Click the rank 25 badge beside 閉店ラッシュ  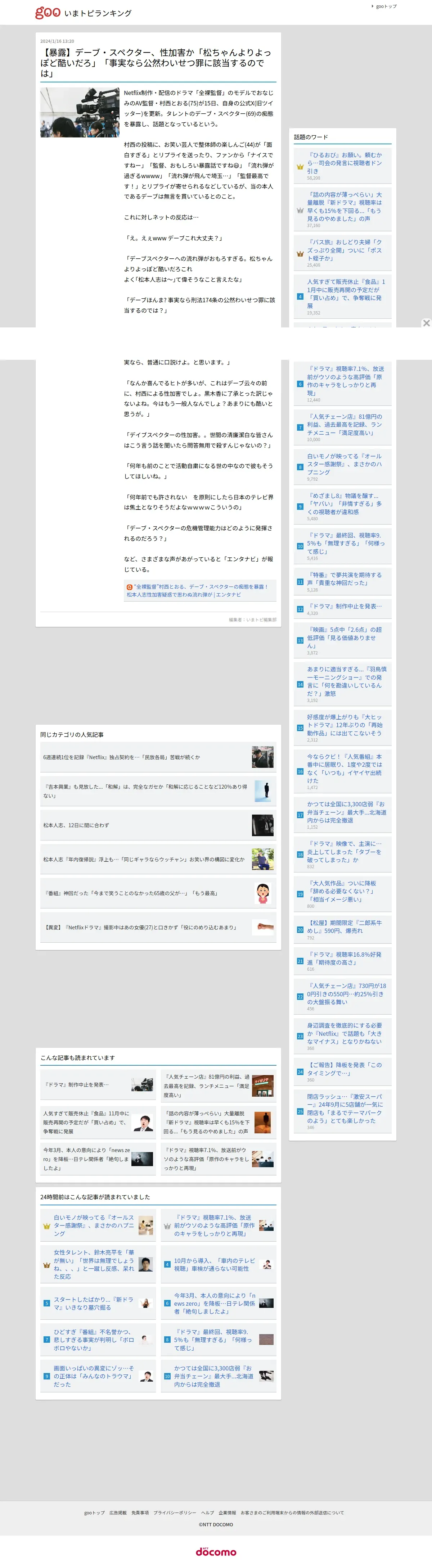click(x=300, y=1111)
